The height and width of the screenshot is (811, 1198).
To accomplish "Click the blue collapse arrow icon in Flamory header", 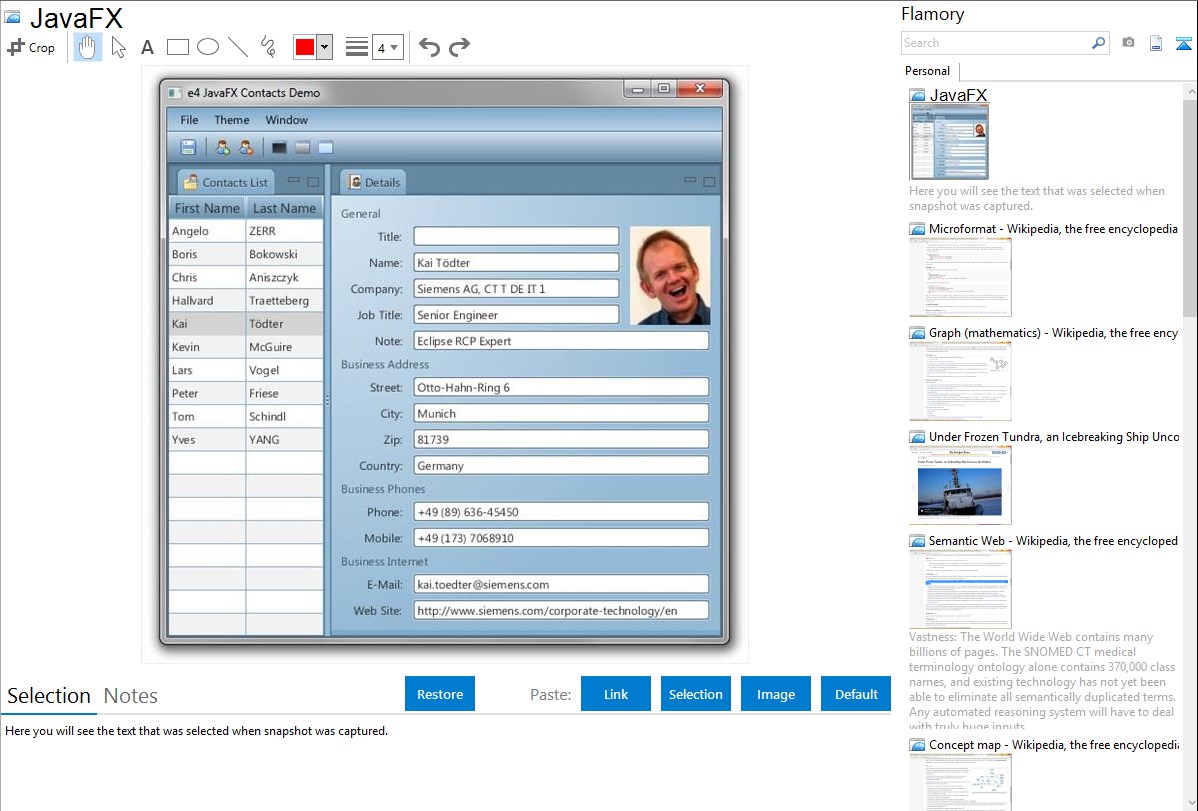I will tap(1183, 43).
